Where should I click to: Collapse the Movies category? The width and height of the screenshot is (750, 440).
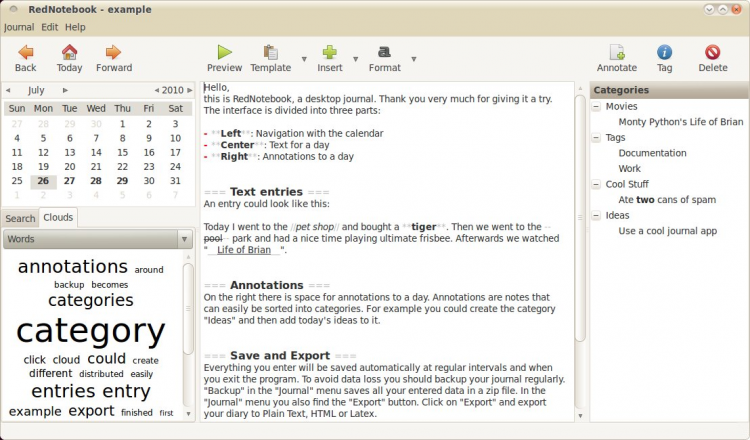pos(596,106)
